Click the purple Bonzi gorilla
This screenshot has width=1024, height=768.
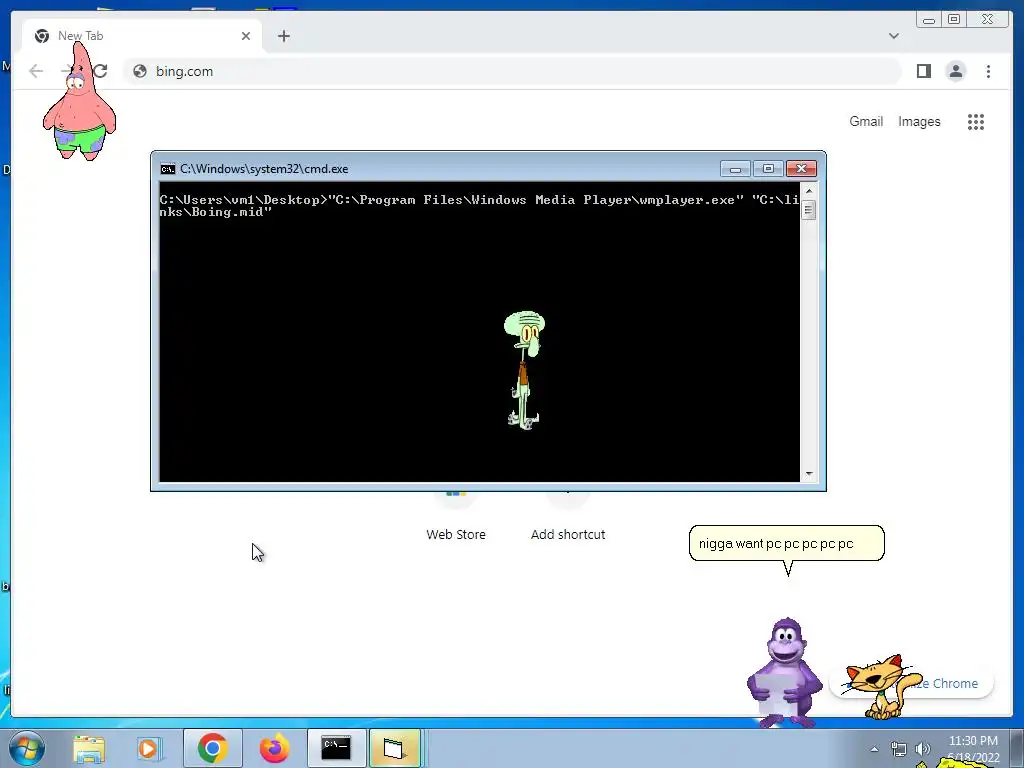tap(784, 673)
